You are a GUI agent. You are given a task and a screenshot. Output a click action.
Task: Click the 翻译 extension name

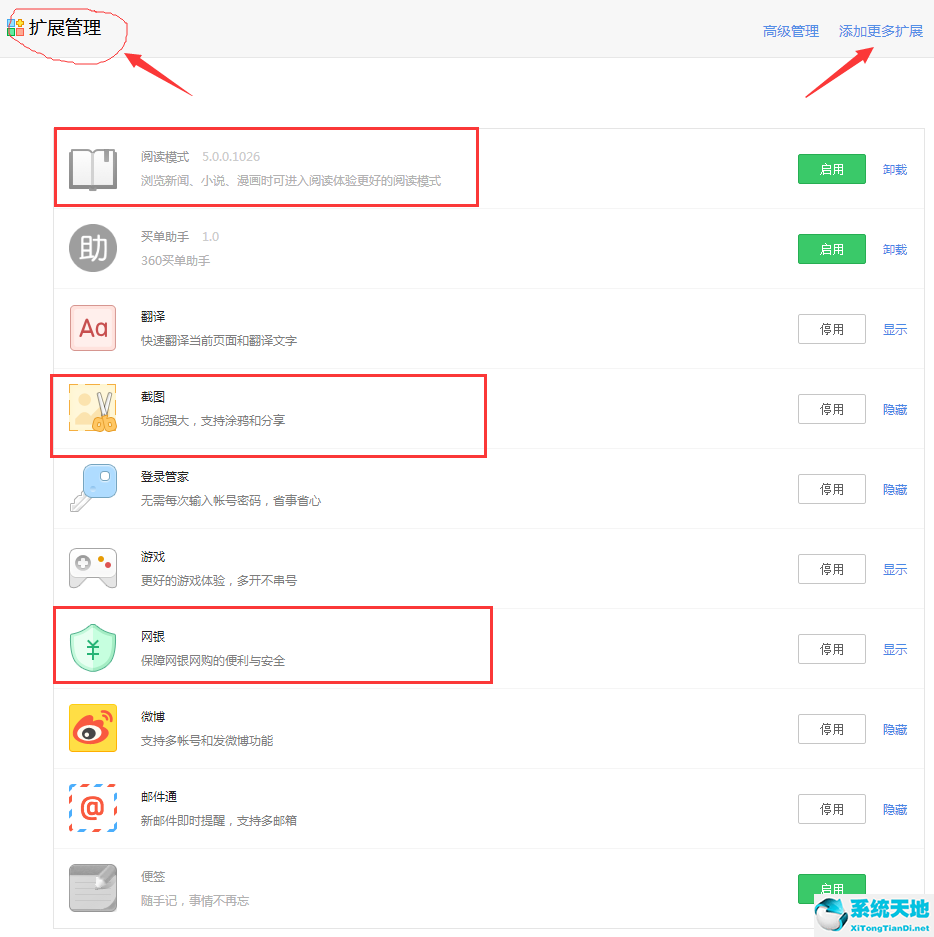tap(153, 317)
